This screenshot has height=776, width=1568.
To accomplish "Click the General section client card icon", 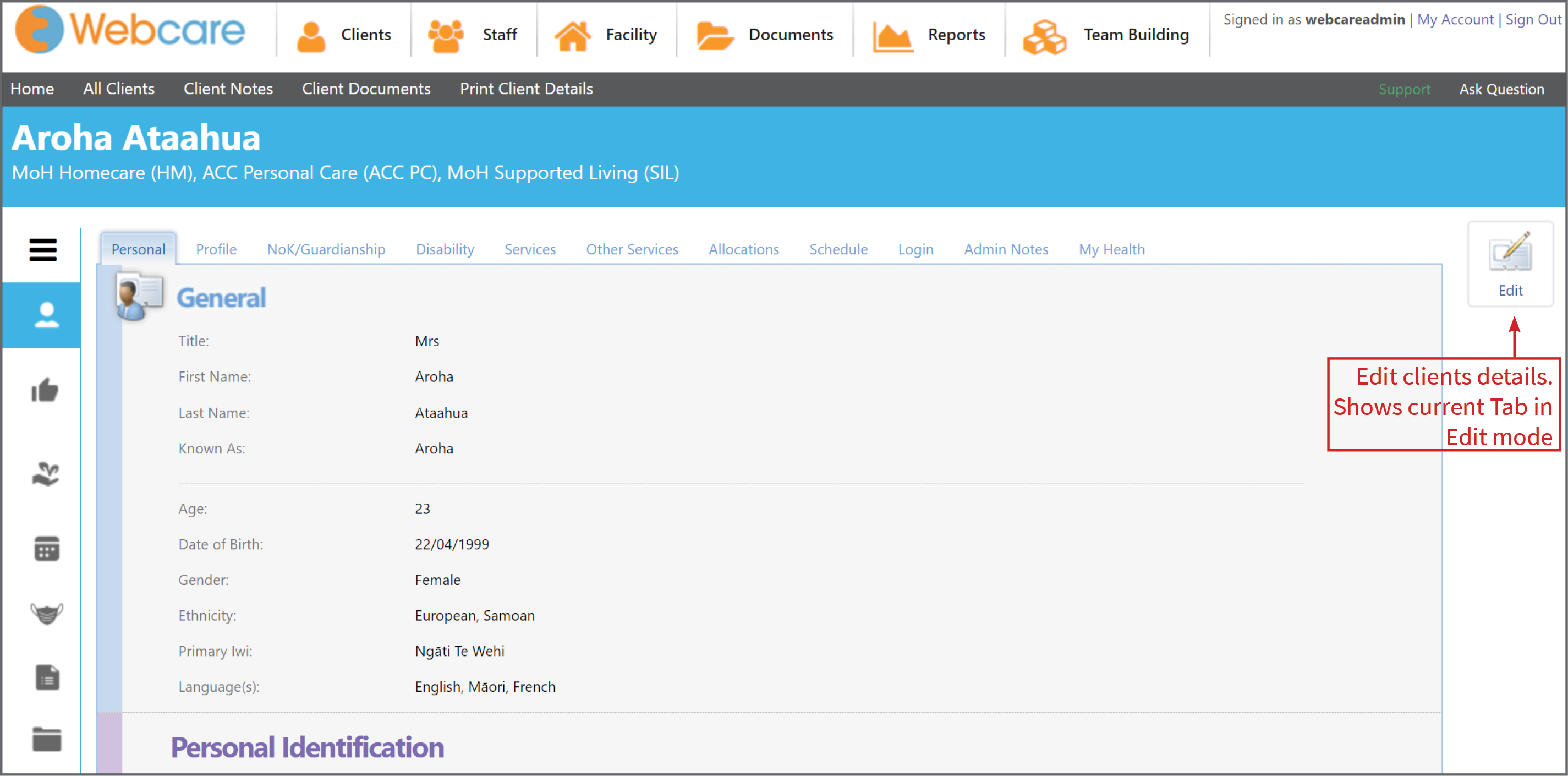I will click(x=139, y=297).
